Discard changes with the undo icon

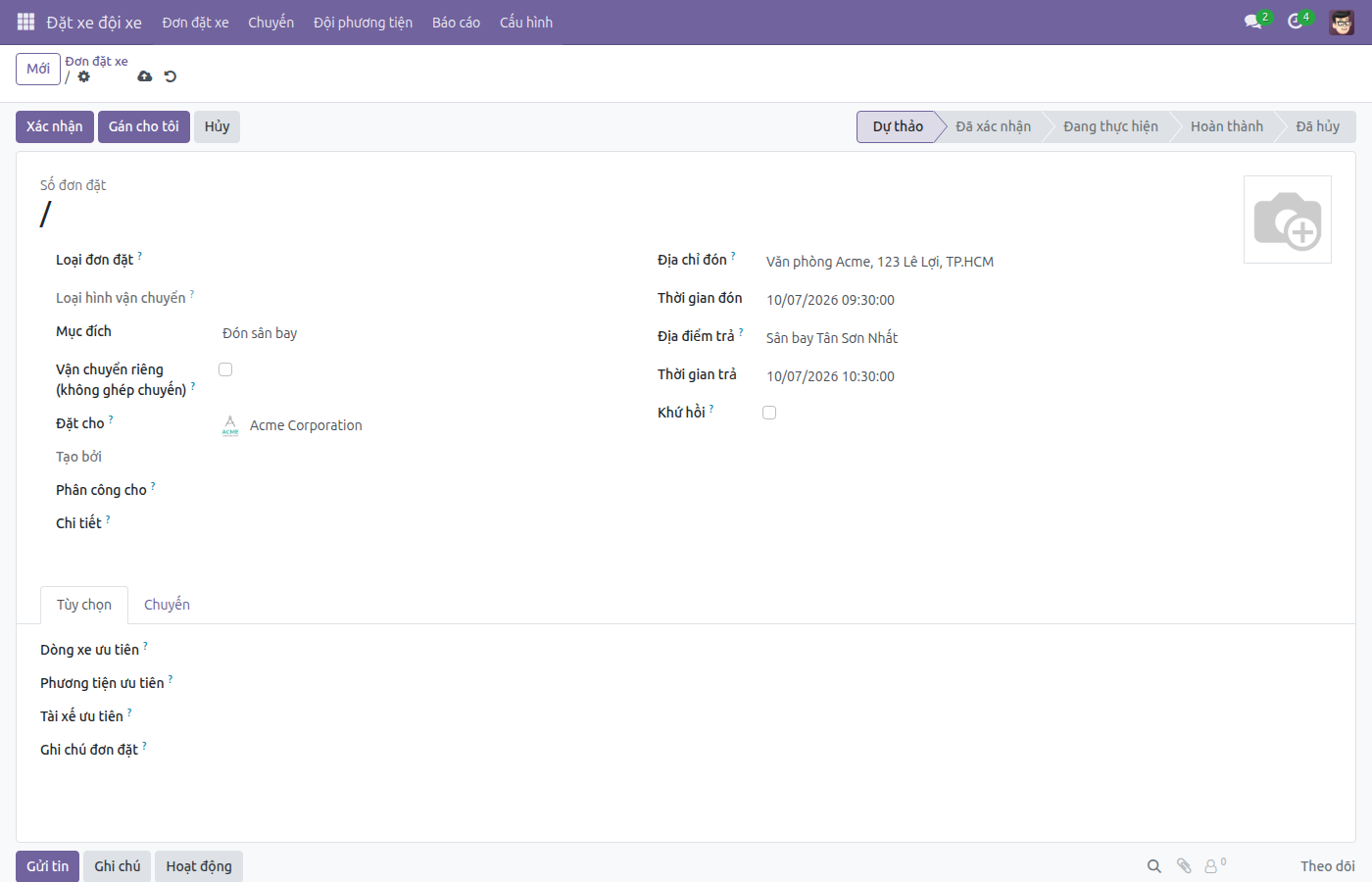pyautogui.click(x=171, y=76)
